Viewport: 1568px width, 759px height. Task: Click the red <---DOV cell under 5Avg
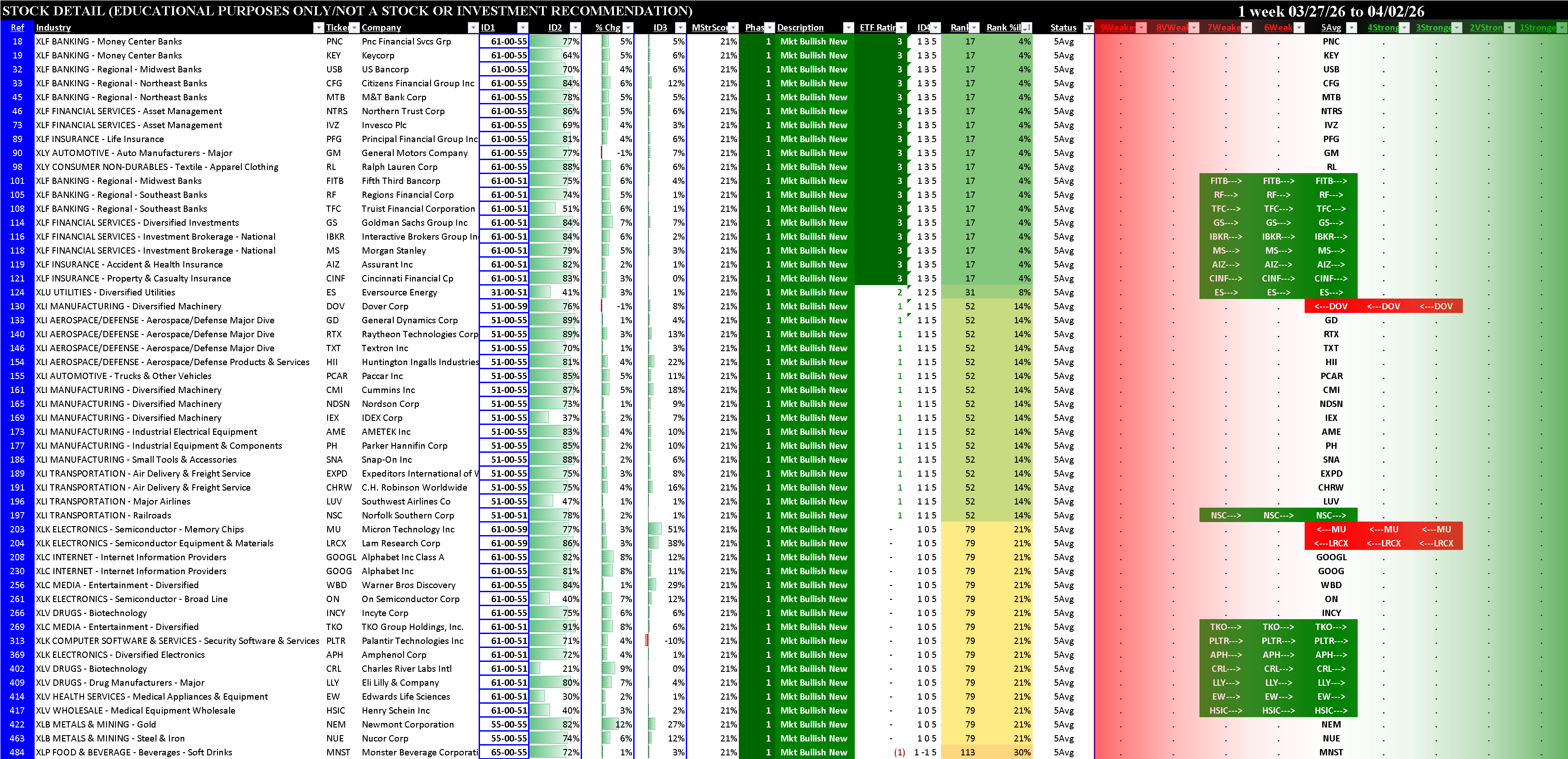1331,306
